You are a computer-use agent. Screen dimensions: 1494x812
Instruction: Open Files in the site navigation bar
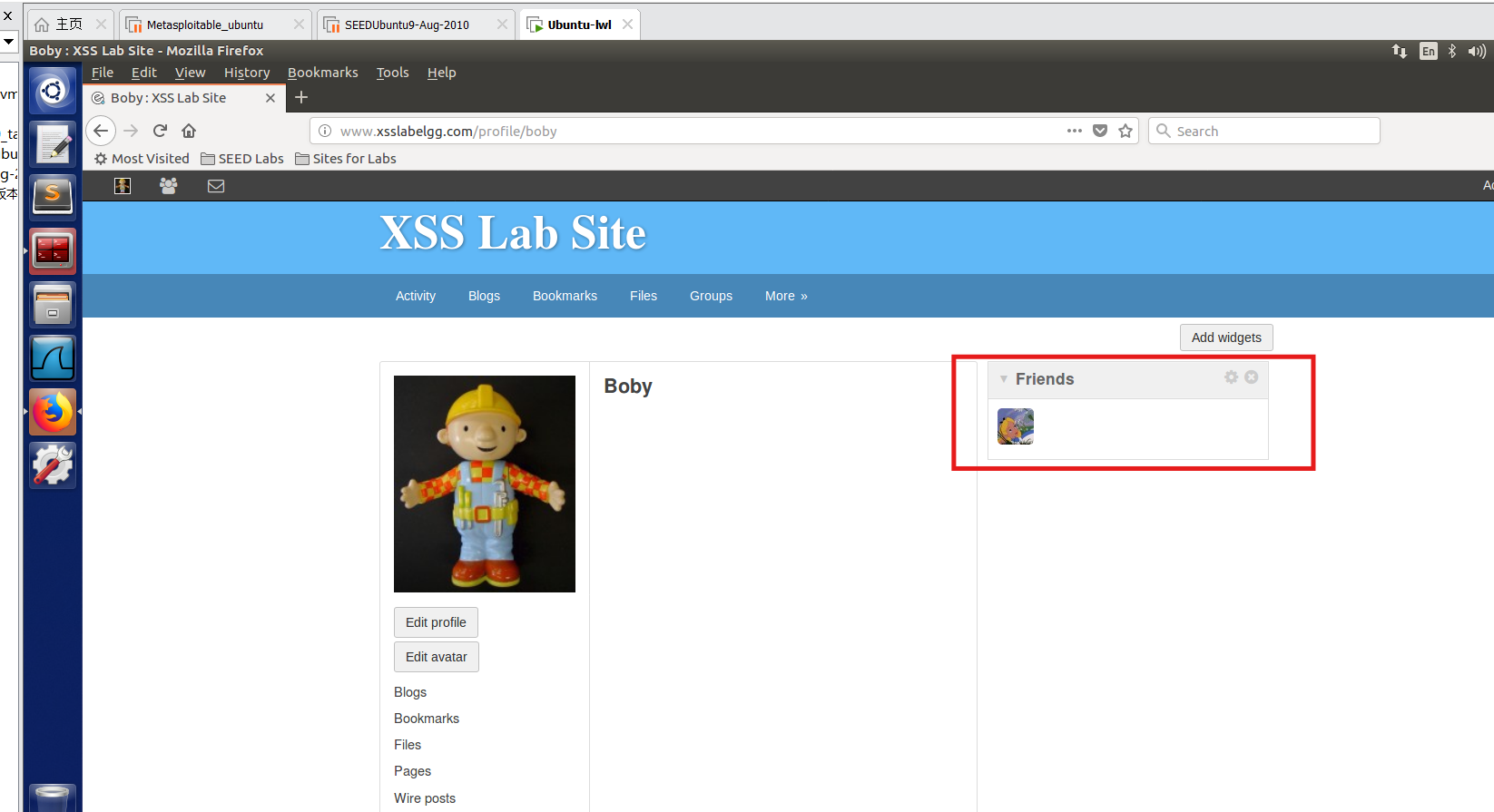(x=644, y=296)
